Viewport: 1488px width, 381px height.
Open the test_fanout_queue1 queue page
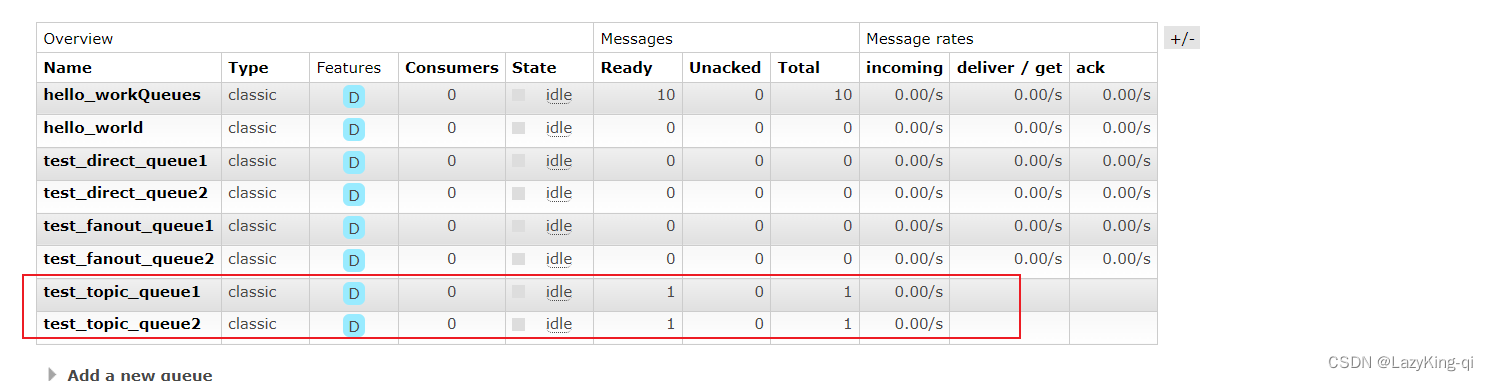click(x=129, y=226)
